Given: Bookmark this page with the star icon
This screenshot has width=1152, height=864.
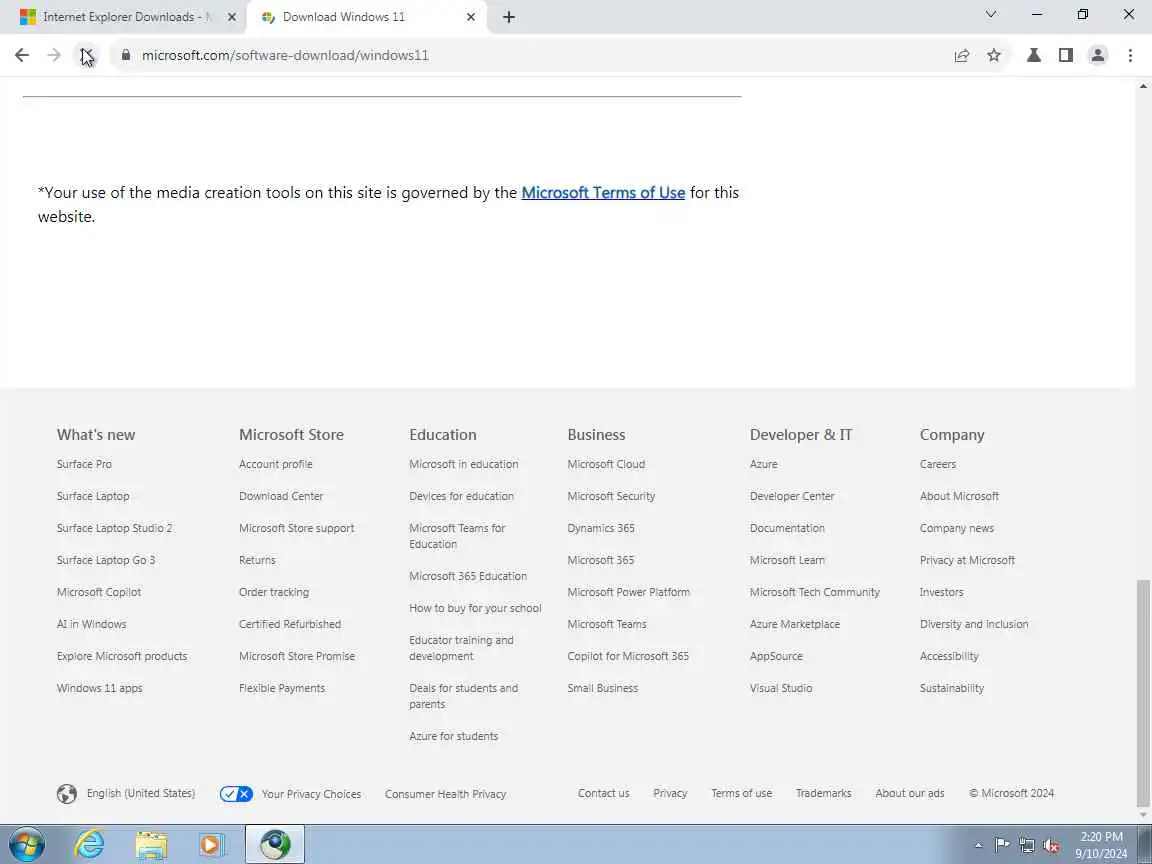Looking at the screenshot, I should (x=993, y=55).
